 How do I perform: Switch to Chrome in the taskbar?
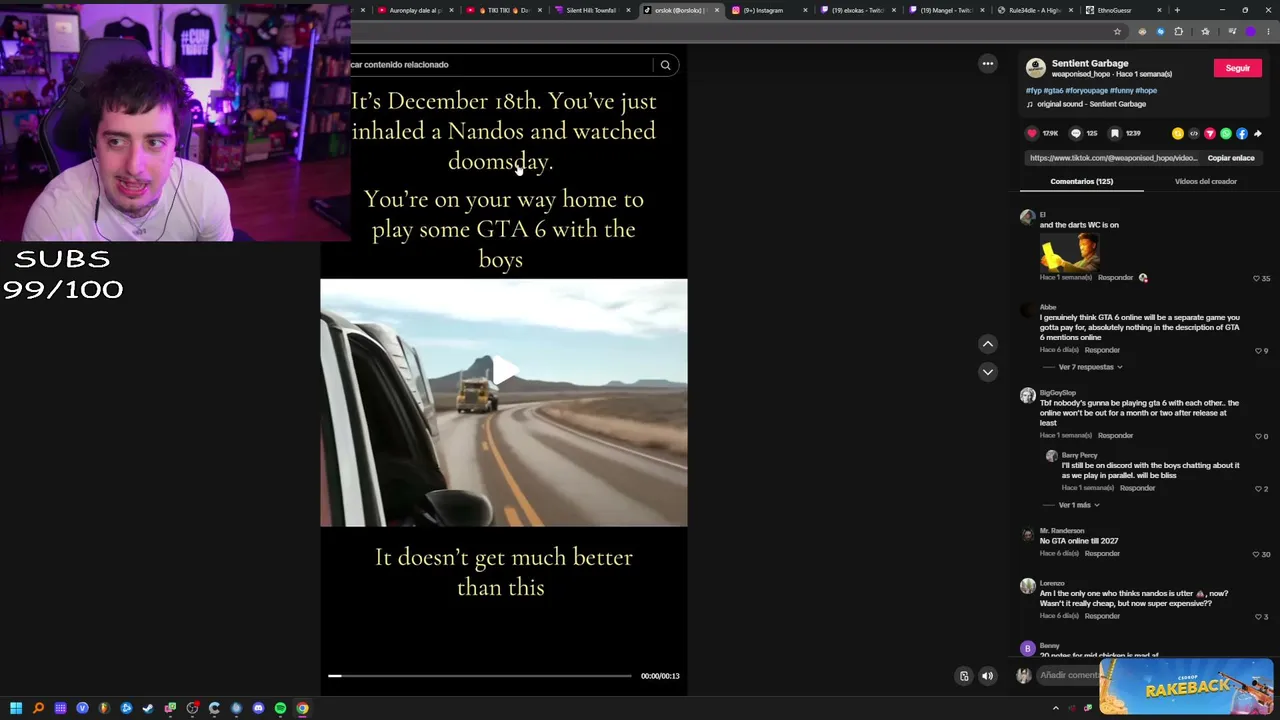[302, 708]
